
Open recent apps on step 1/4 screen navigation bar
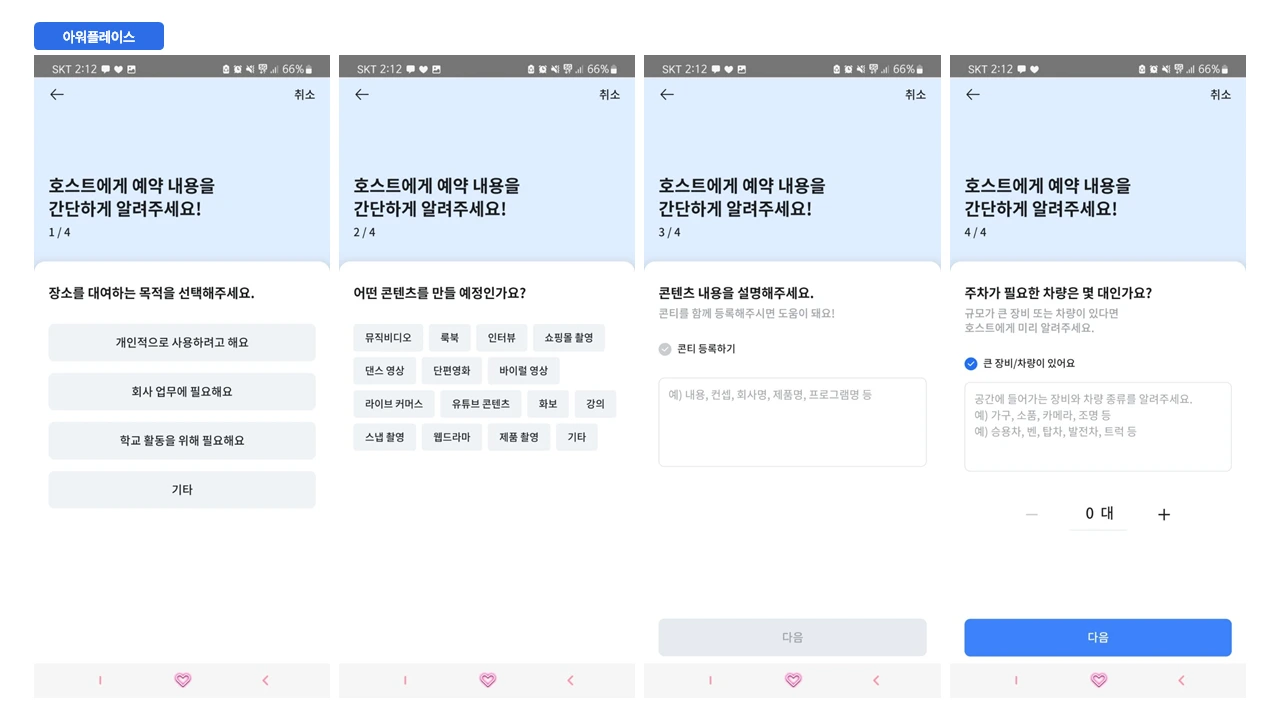[x=100, y=680]
